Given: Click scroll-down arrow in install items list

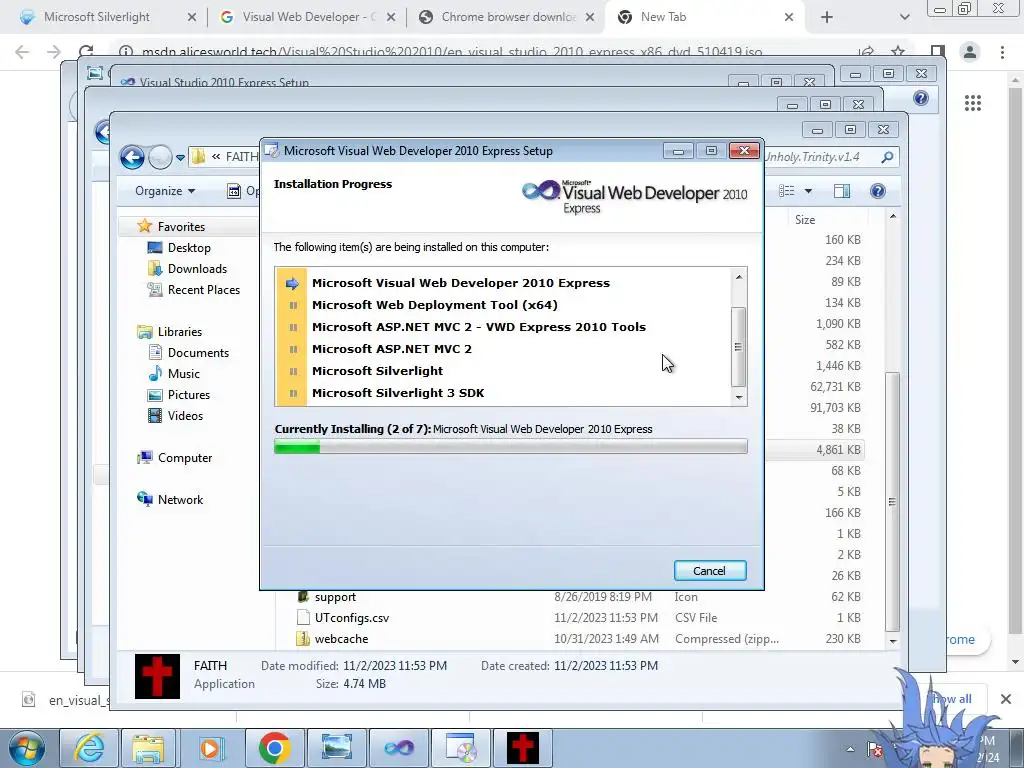Looking at the screenshot, I should 739,397.
